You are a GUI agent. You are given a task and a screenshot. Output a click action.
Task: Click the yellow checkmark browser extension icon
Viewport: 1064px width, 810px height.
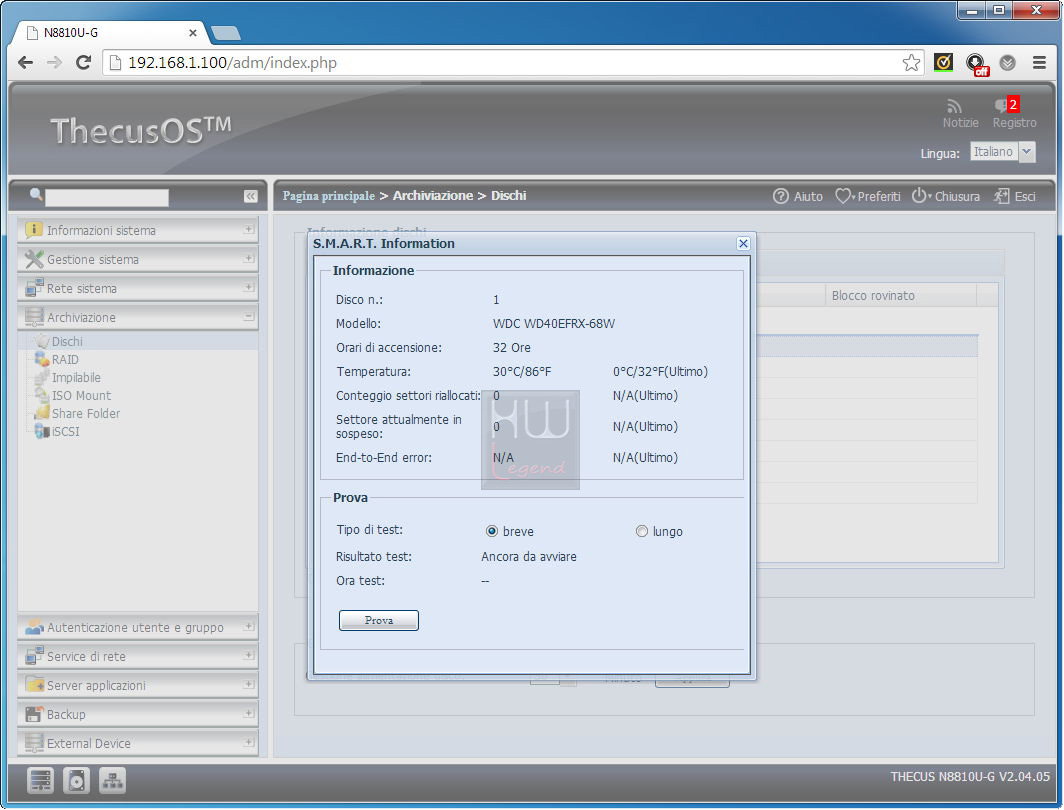[943, 63]
